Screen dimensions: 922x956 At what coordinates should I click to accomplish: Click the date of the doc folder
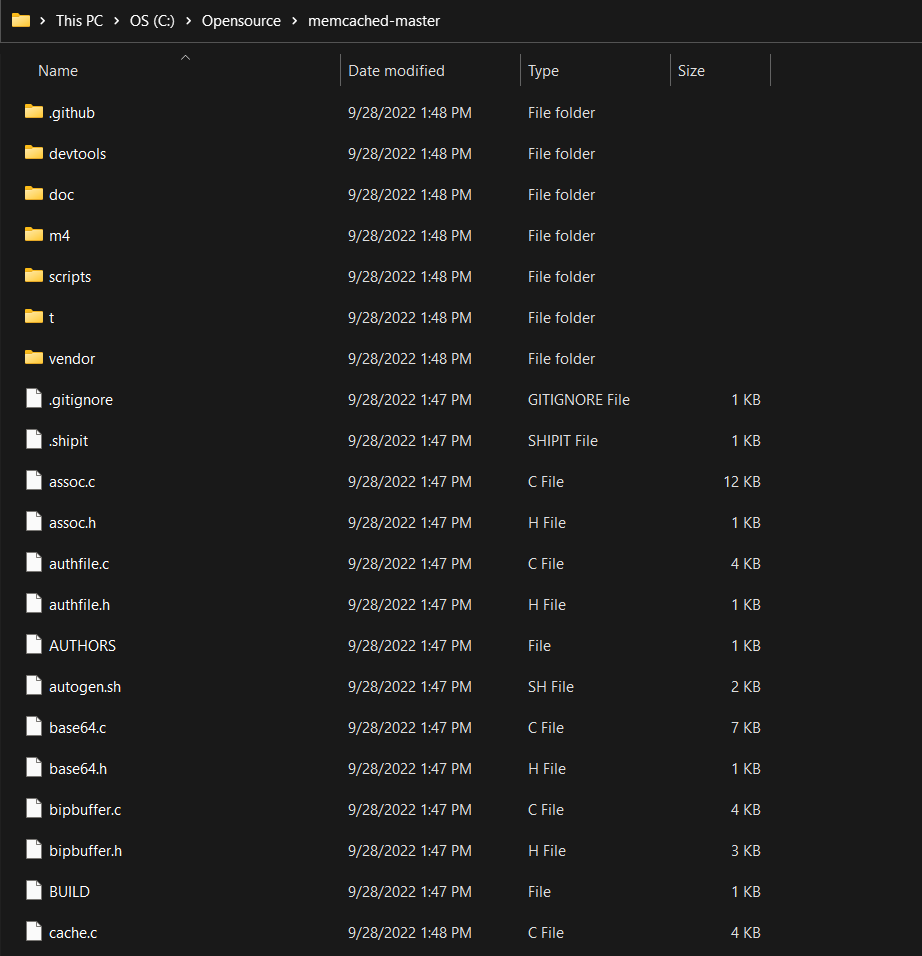click(x=410, y=194)
